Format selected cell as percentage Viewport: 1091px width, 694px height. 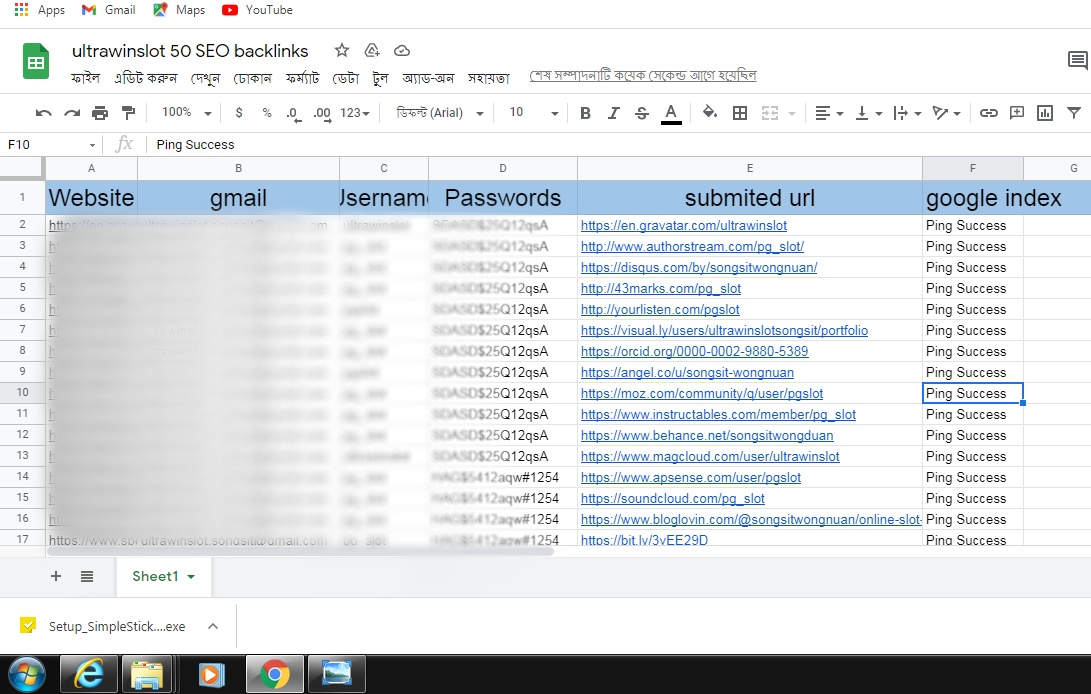pos(266,113)
